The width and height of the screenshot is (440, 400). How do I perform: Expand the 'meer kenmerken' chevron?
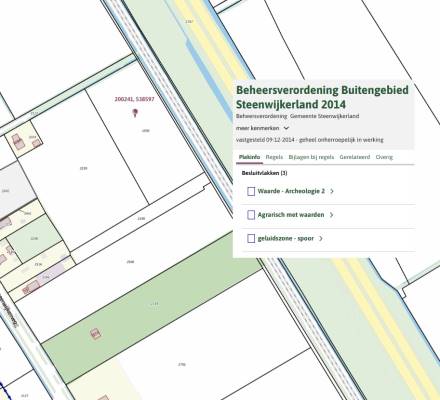tap(286, 128)
